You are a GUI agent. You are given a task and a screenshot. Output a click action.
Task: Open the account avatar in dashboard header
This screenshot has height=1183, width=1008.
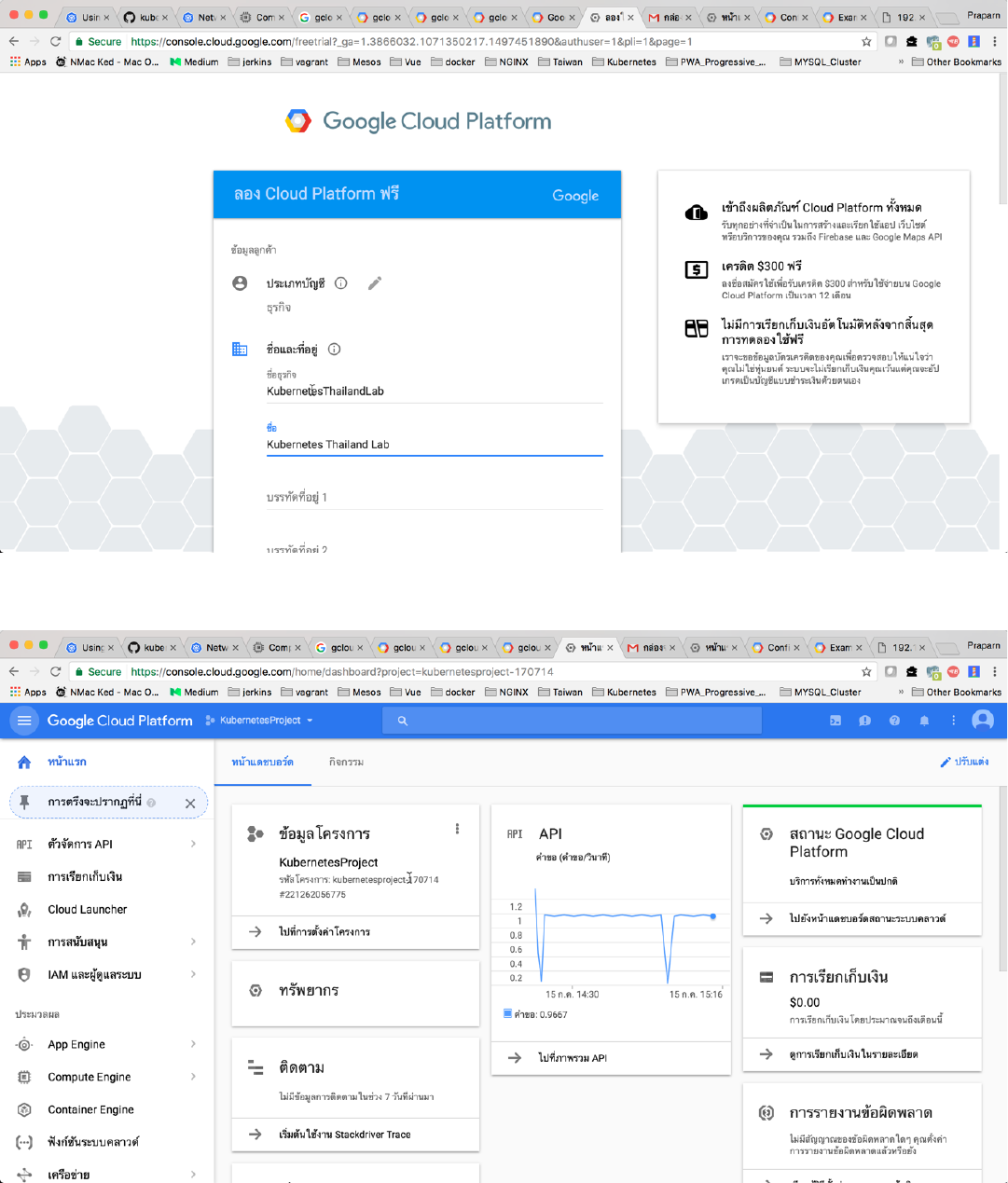(983, 720)
